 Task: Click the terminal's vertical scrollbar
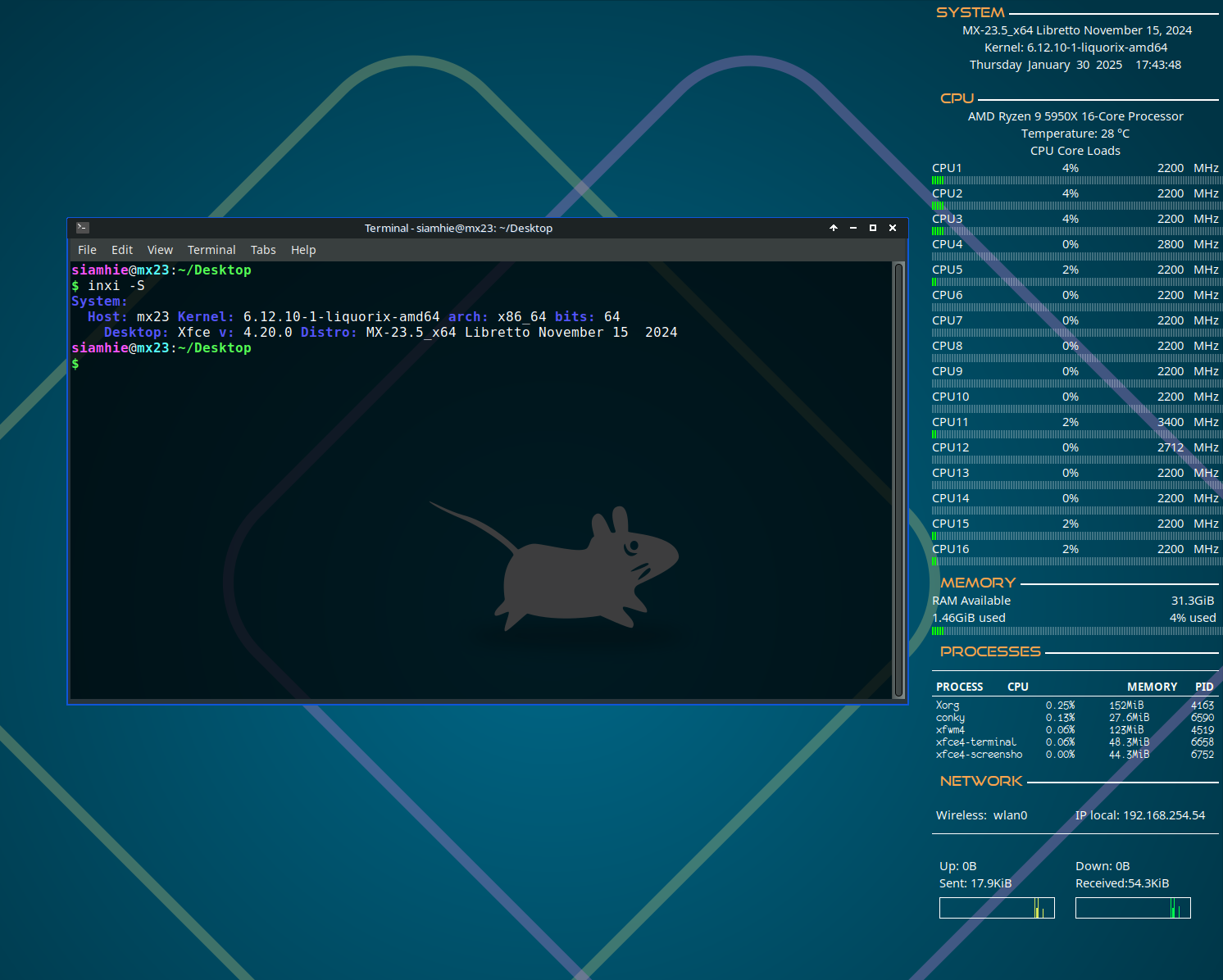[x=898, y=479]
